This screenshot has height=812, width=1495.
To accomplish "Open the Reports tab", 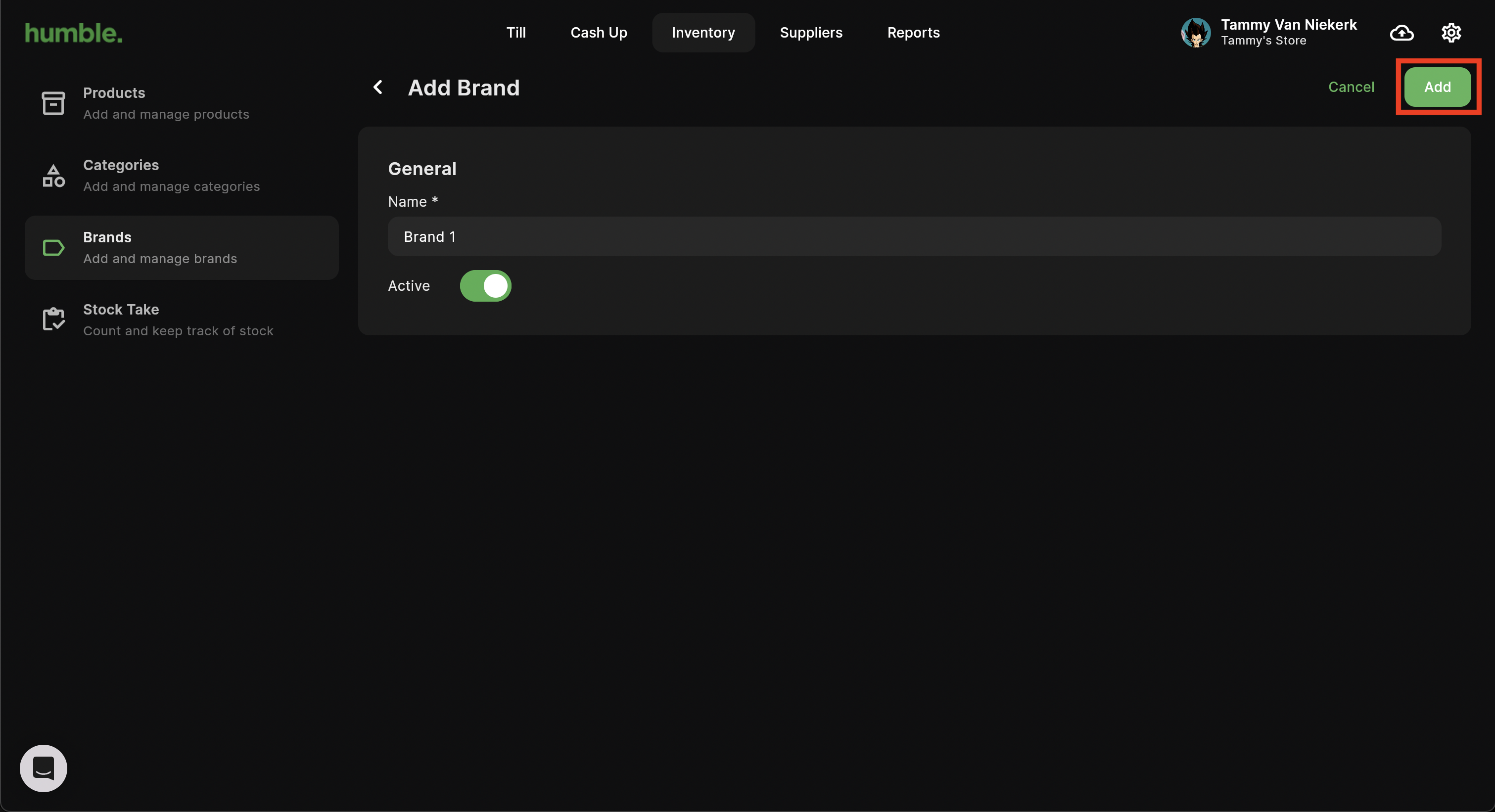I will [913, 33].
